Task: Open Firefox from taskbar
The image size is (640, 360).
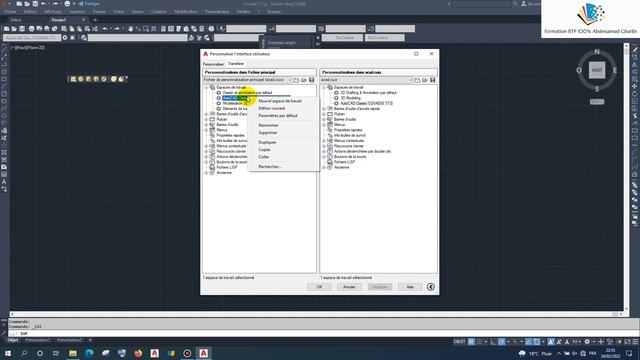Action: pyautogui.click(x=138, y=353)
